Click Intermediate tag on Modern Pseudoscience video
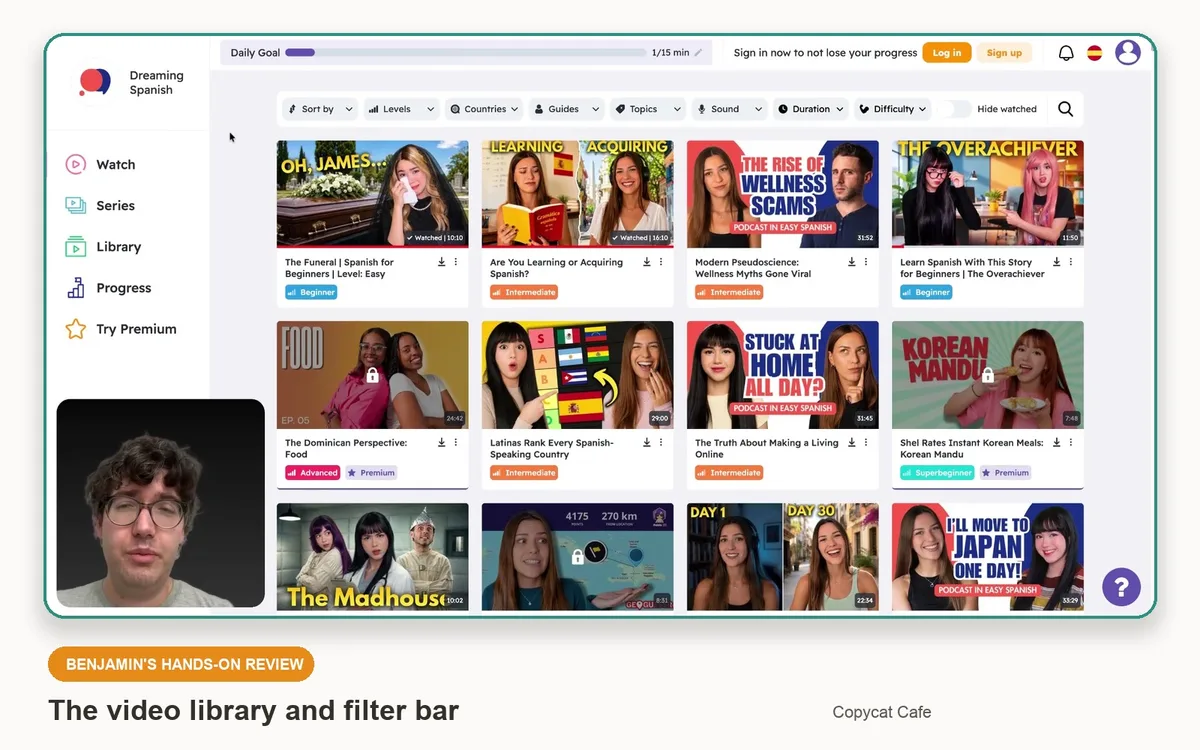The height and width of the screenshot is (750, 1200). (729, 292)
